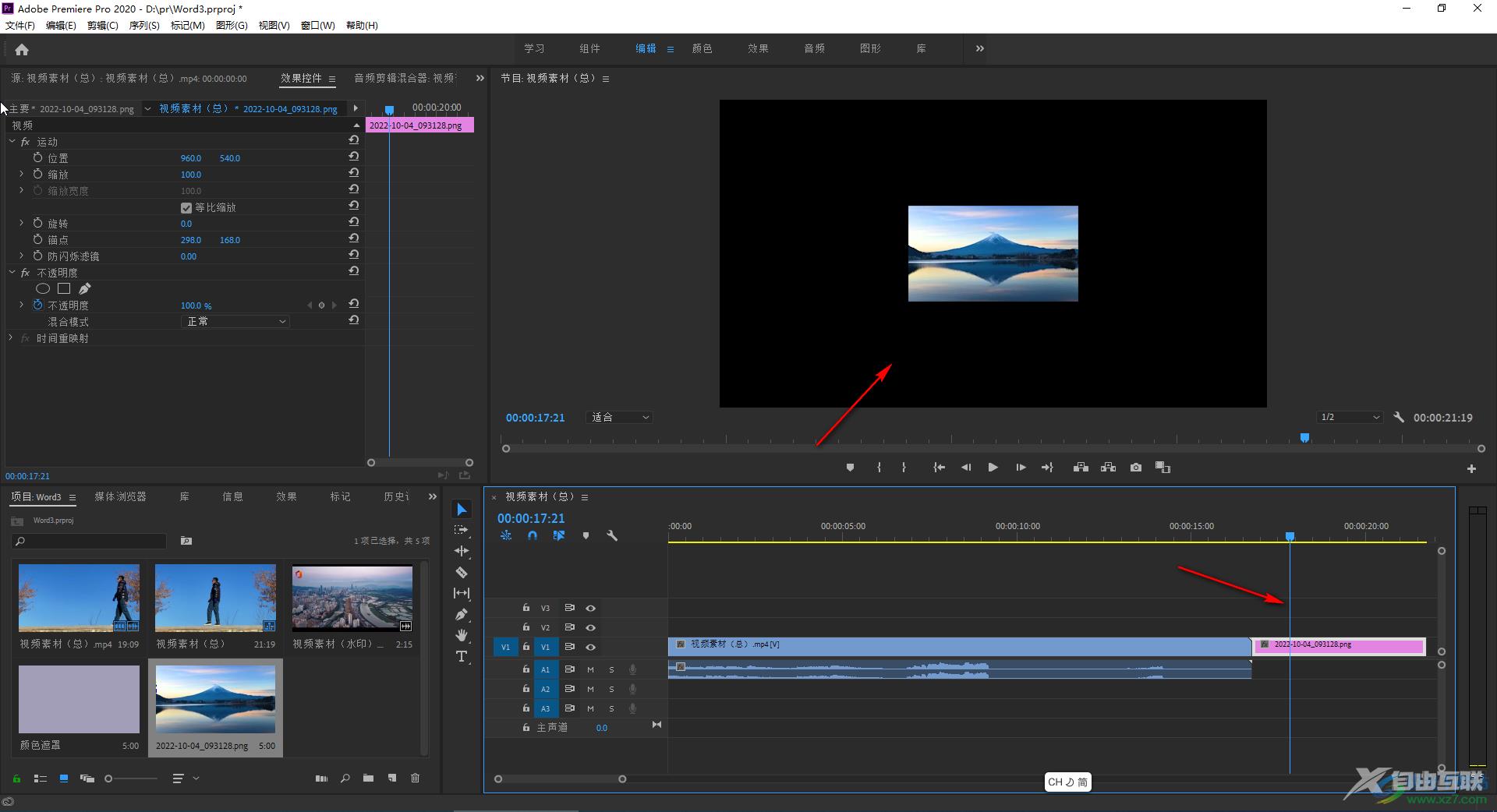Delete selected project item trash
Screen dimensions: 1497x812
point(415,778)
